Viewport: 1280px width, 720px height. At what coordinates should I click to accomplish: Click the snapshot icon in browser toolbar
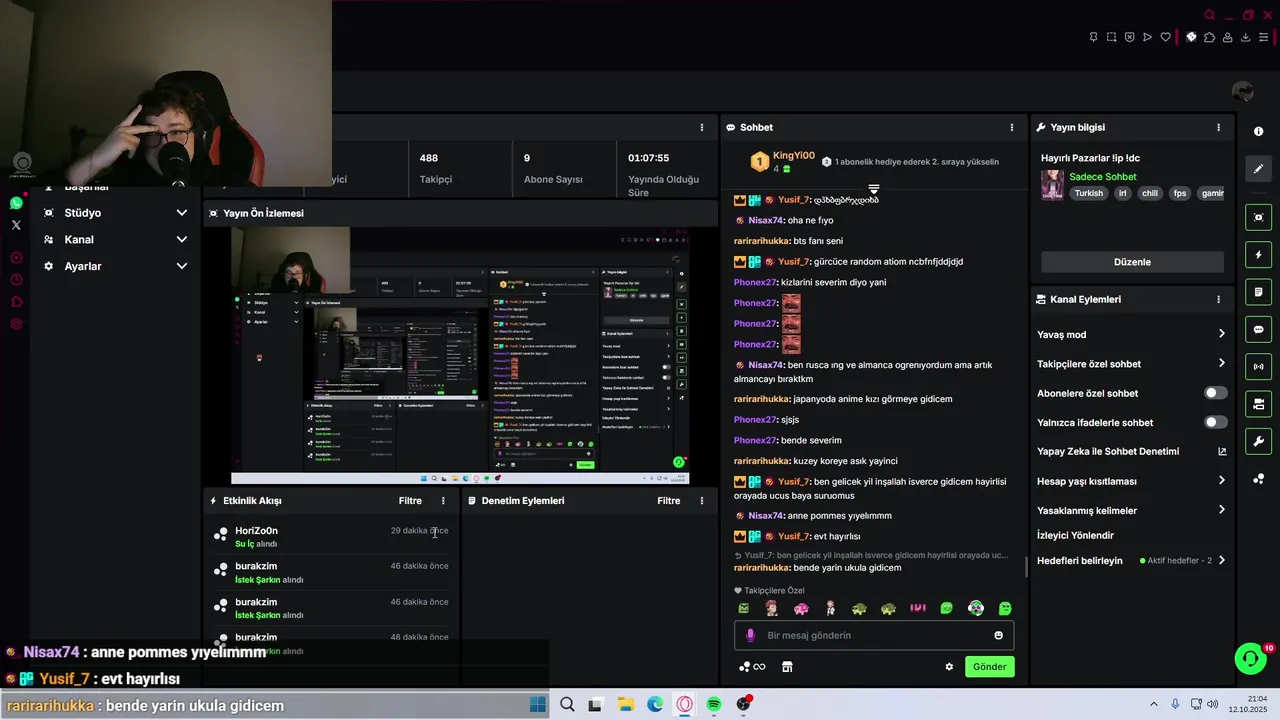(1111, 37)
